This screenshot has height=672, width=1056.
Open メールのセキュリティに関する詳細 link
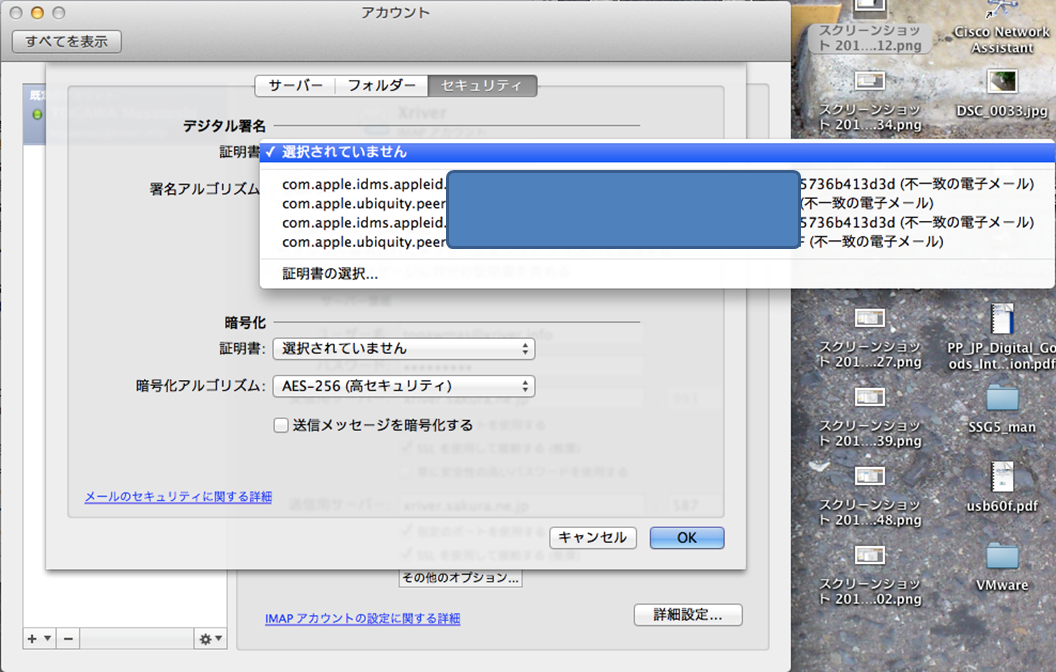coord(178,497)
